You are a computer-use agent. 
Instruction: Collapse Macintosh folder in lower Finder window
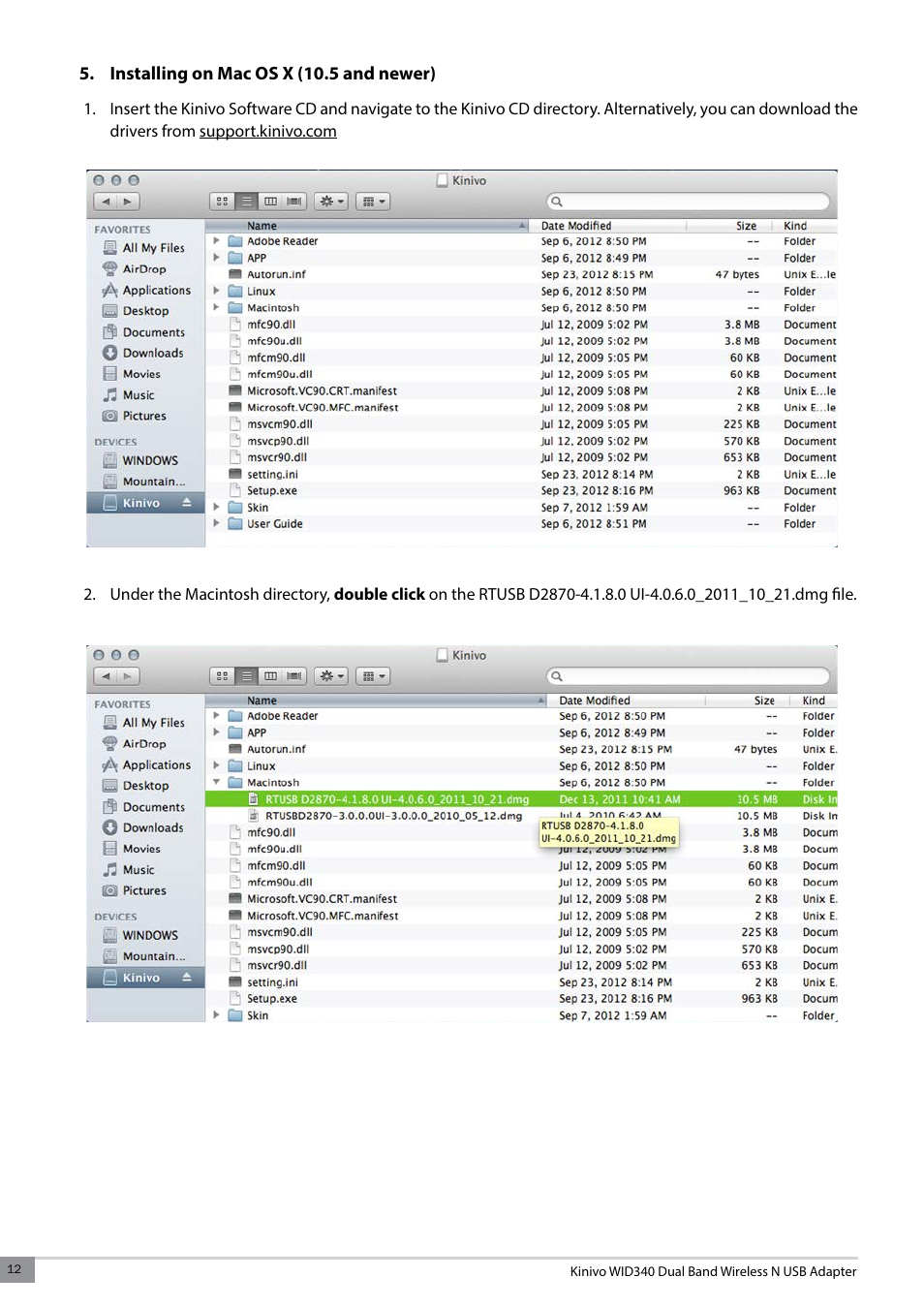pos(217,782)
